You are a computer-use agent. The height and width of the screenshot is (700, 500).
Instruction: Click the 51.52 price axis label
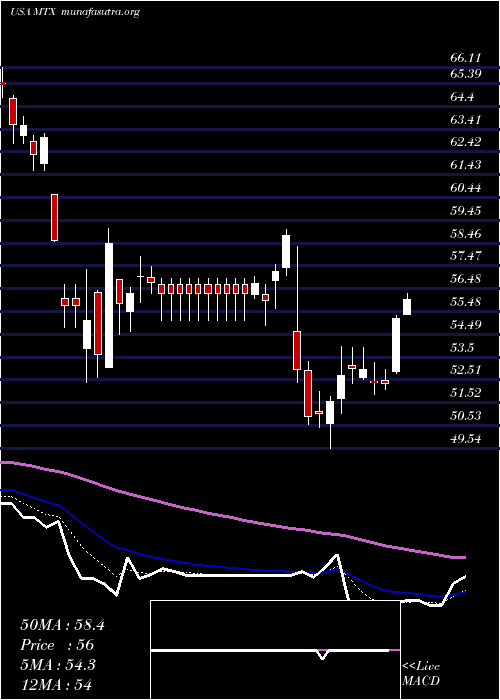466,393
